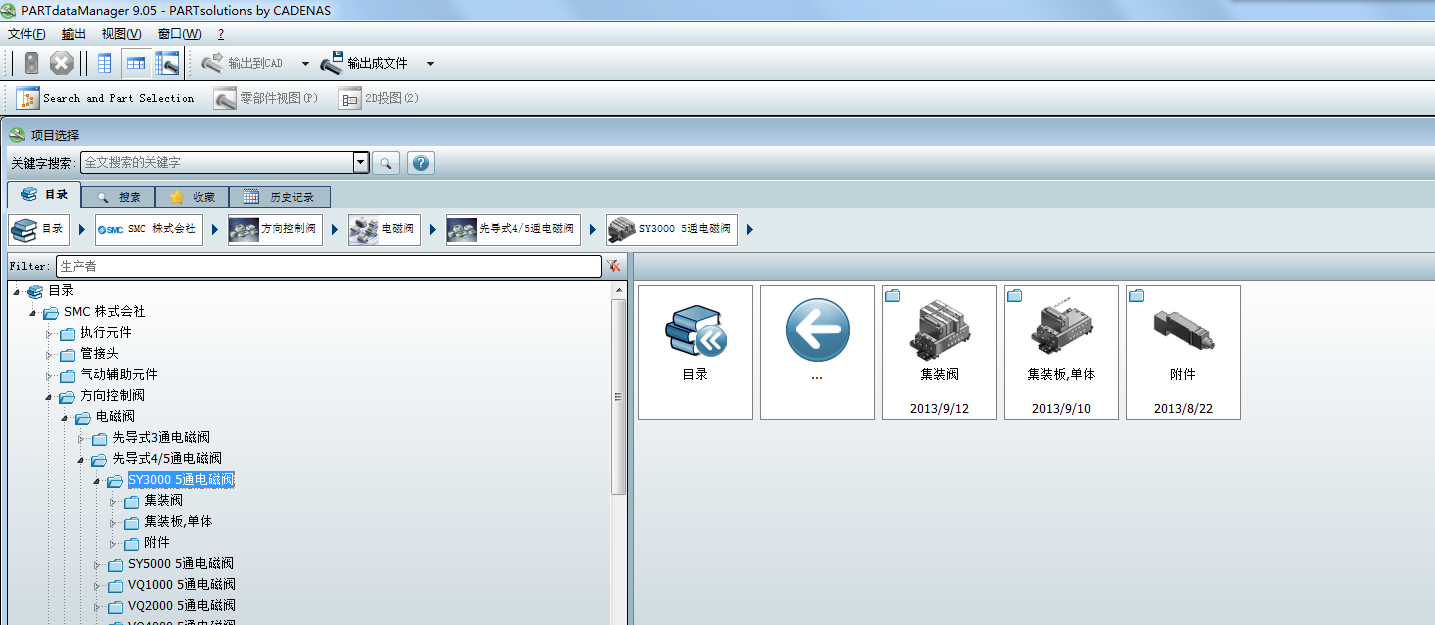Open arrow after SMC 株式会社 breadcrumb
1435x625 pixels.
click(215, 230)
